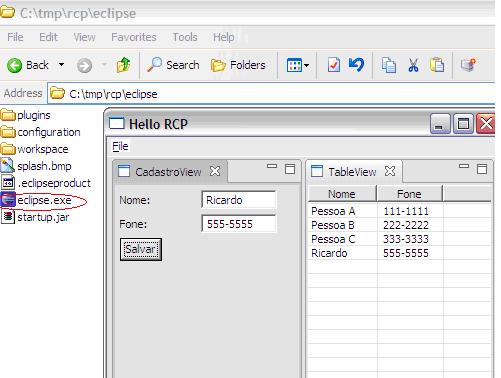Click the Undo toolbar icon
This screenshot has height=378, width=501.
(x=357, y=64)
